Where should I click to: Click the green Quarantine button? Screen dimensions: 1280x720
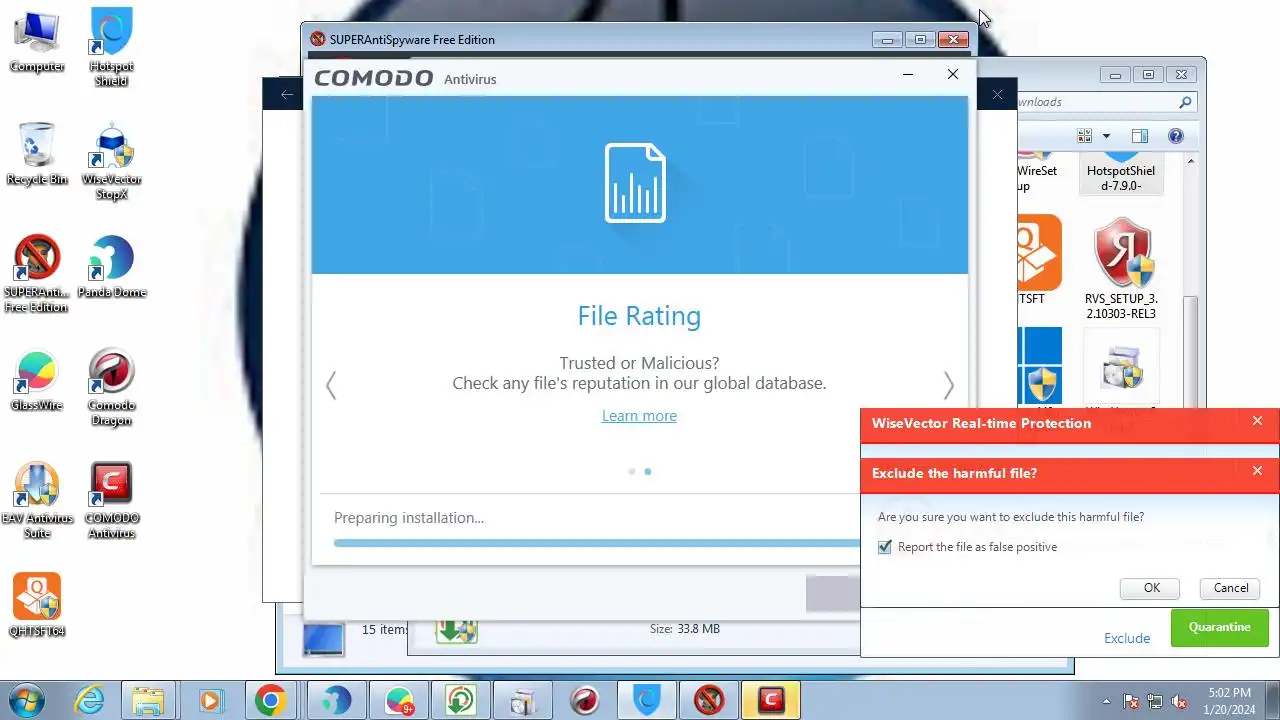click(1219, 628)
